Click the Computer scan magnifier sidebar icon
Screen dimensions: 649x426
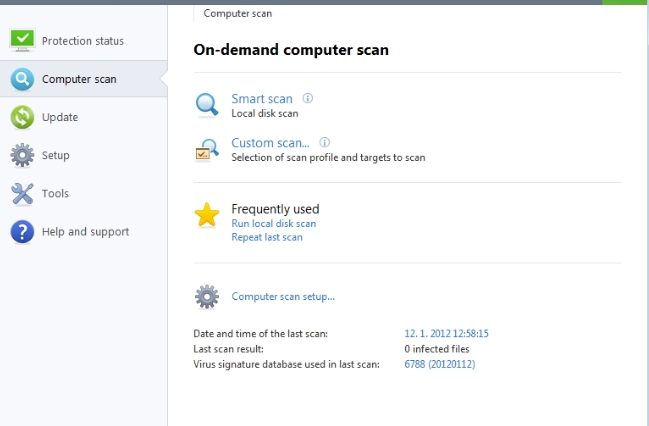click(x=23, y=79)
